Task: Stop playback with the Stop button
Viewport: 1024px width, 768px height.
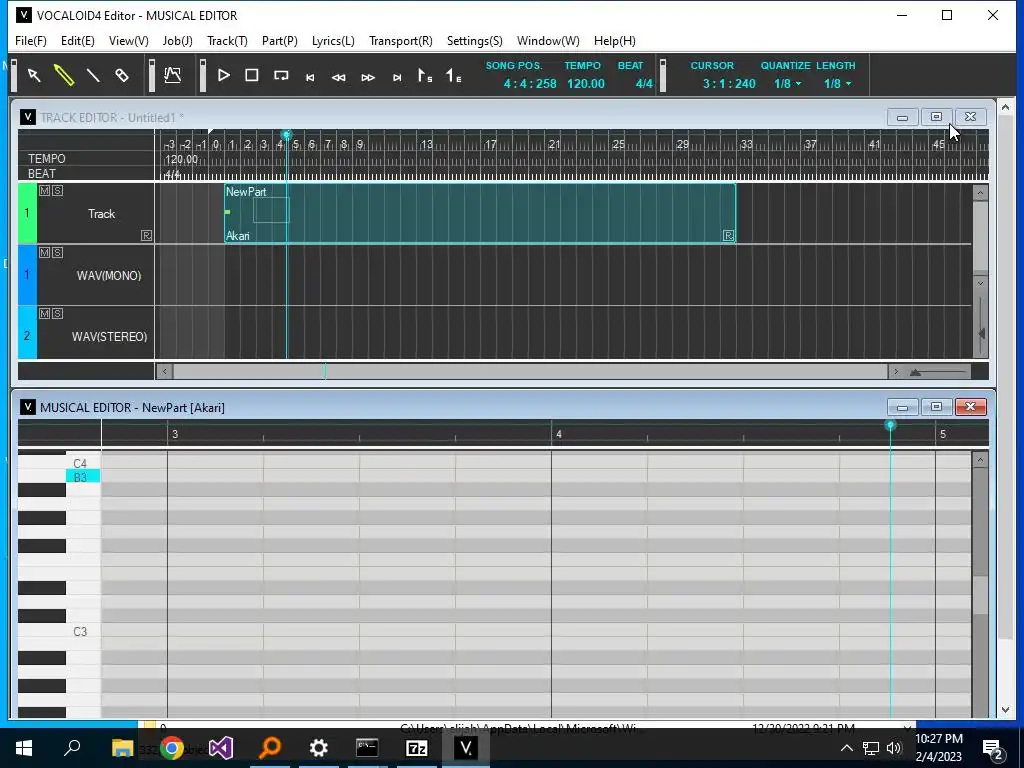Action: (251, 75)
